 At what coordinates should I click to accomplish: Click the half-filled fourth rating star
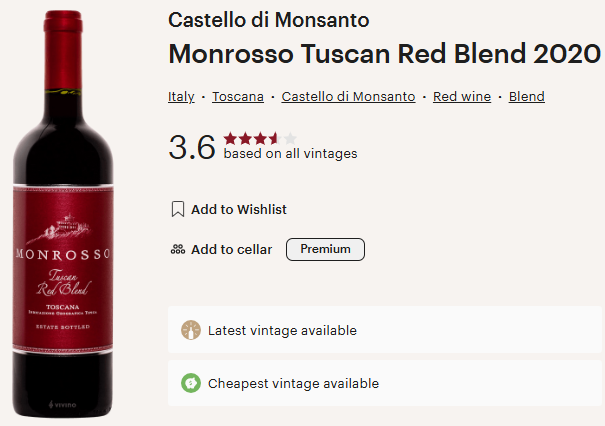[x=275, y=138]
